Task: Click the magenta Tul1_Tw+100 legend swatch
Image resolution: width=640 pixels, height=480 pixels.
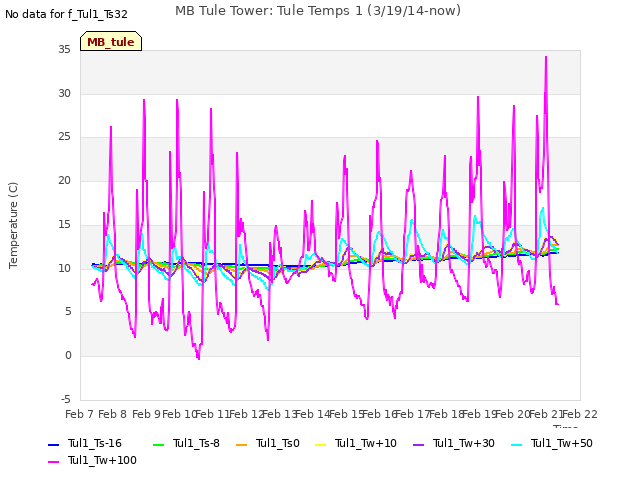Action: pyautogui.click(x=53, y=462)
